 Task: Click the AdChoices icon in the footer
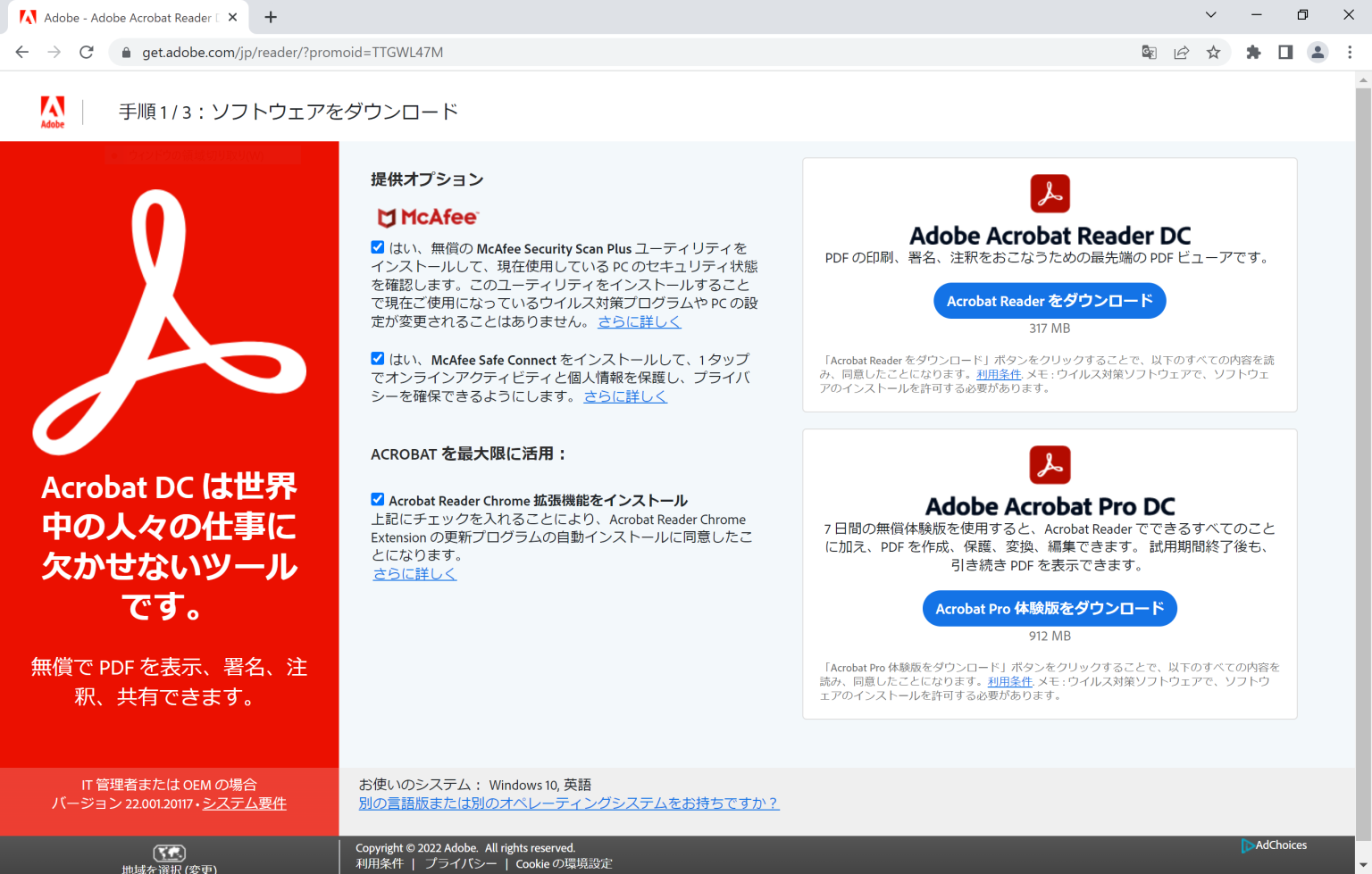[x=1247, y=845]
